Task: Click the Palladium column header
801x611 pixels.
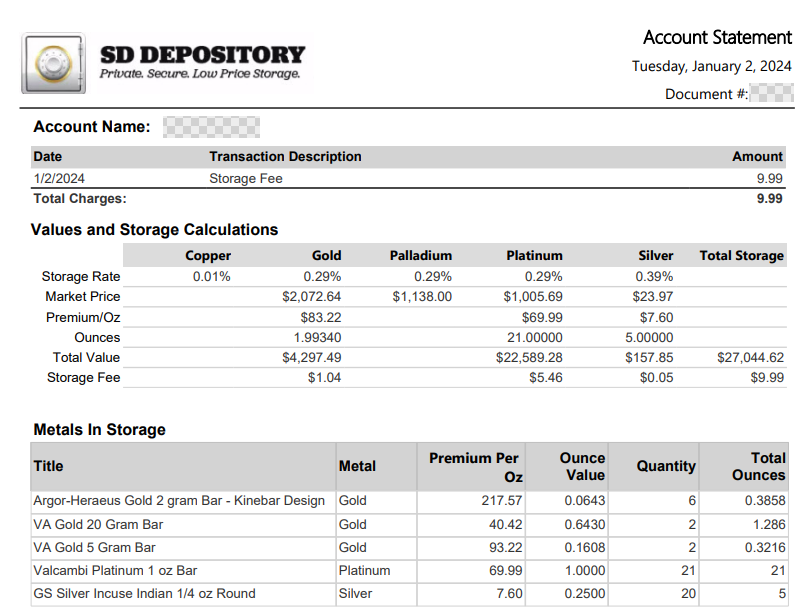Action: [420, 256]
